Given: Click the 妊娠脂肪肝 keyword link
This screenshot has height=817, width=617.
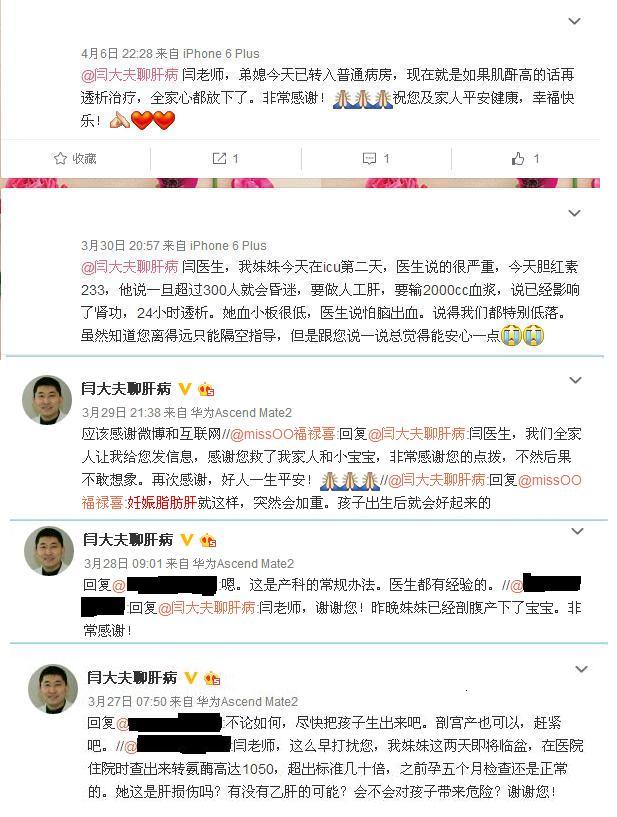Looking at the screenshot, I should coord(162,503).
